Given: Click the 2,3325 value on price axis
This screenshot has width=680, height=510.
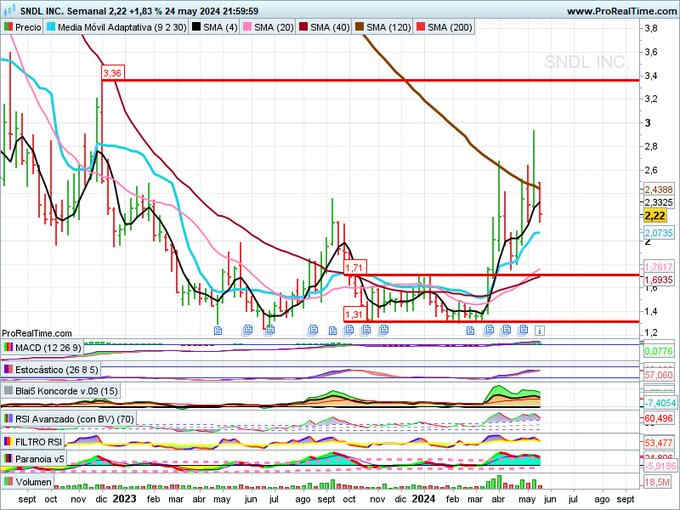Looking at the screenshot, I should 658,203.
